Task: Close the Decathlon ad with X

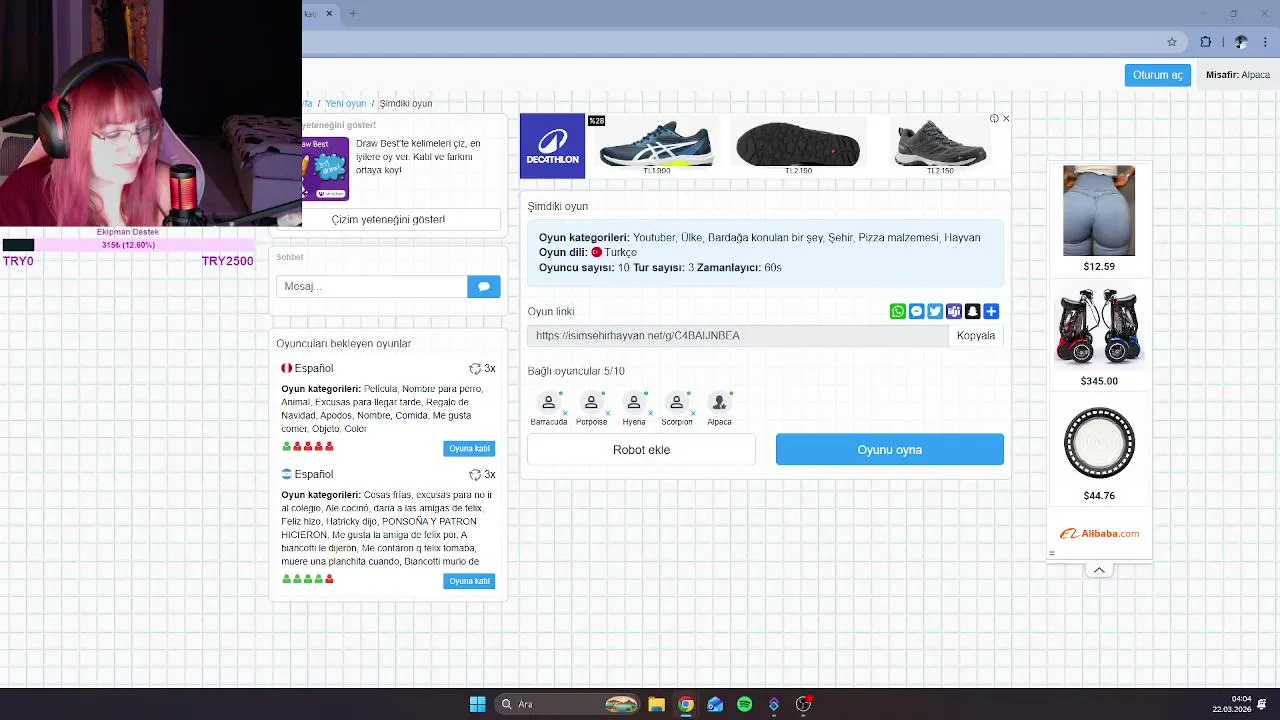Action: pos(1006,118)
